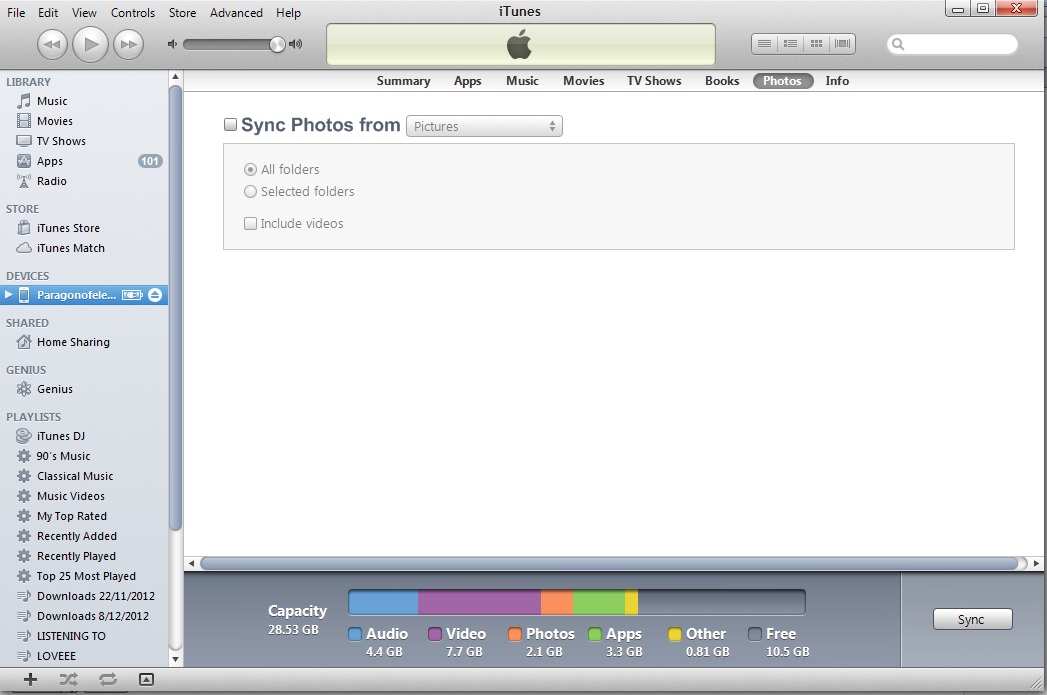
Task: Switch to grid view icon
Action: [x=816, y=43]
